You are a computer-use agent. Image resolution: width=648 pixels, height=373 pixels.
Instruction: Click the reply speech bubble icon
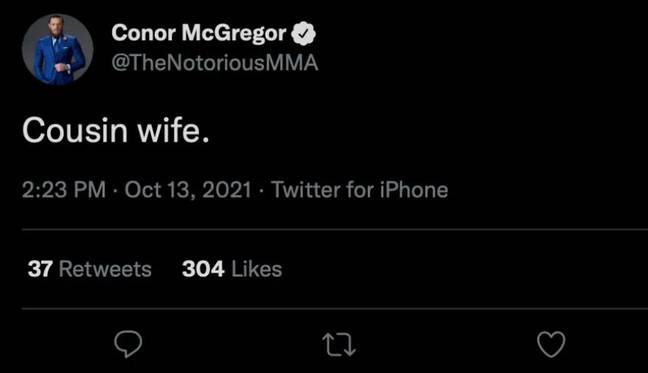128,344
